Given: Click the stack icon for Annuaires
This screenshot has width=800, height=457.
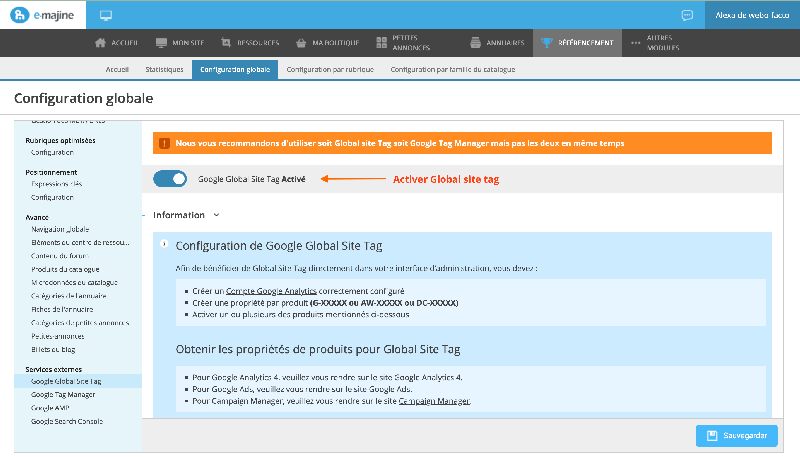Looking at the screenshot, I should click(x=476, y=43).
